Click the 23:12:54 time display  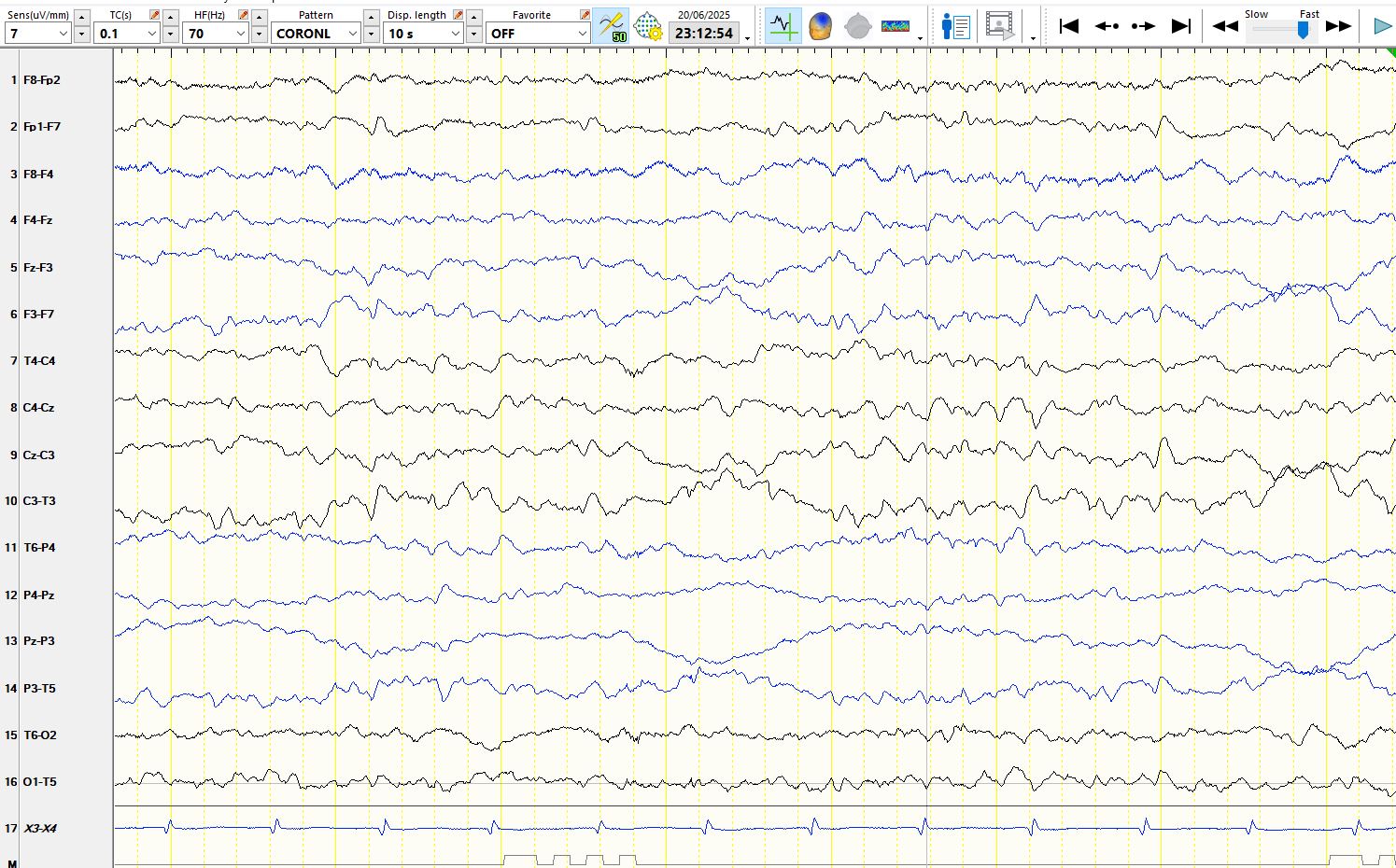point(704,34)
